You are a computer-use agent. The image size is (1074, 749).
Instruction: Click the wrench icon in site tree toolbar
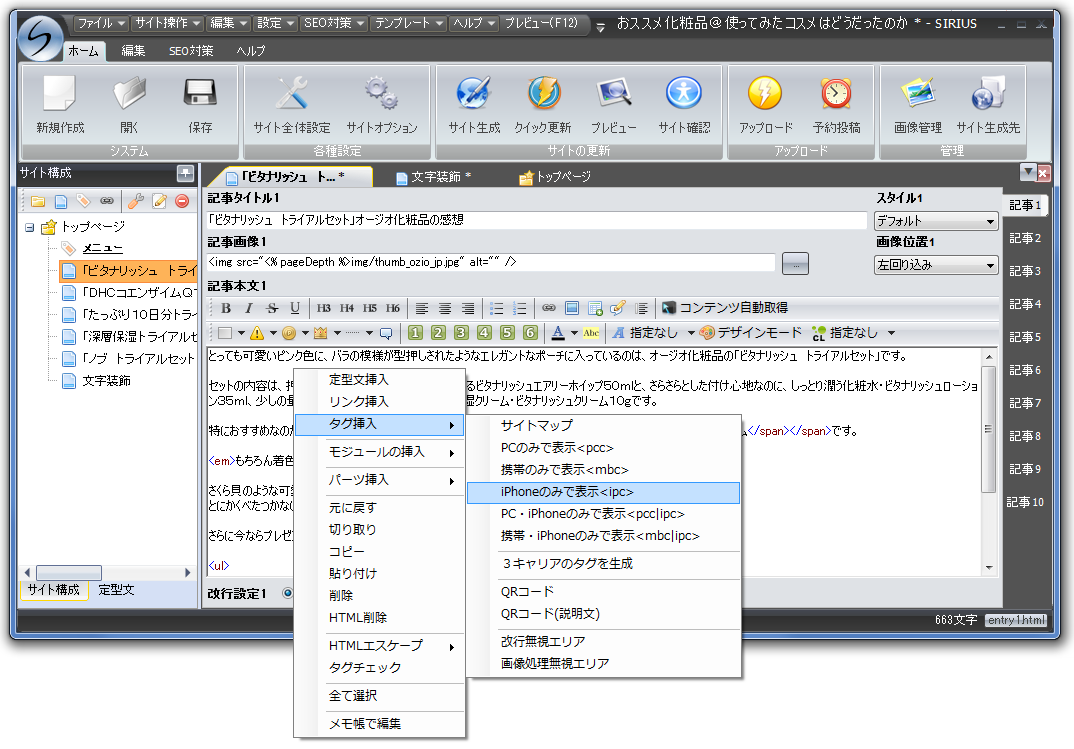point(136,201)
